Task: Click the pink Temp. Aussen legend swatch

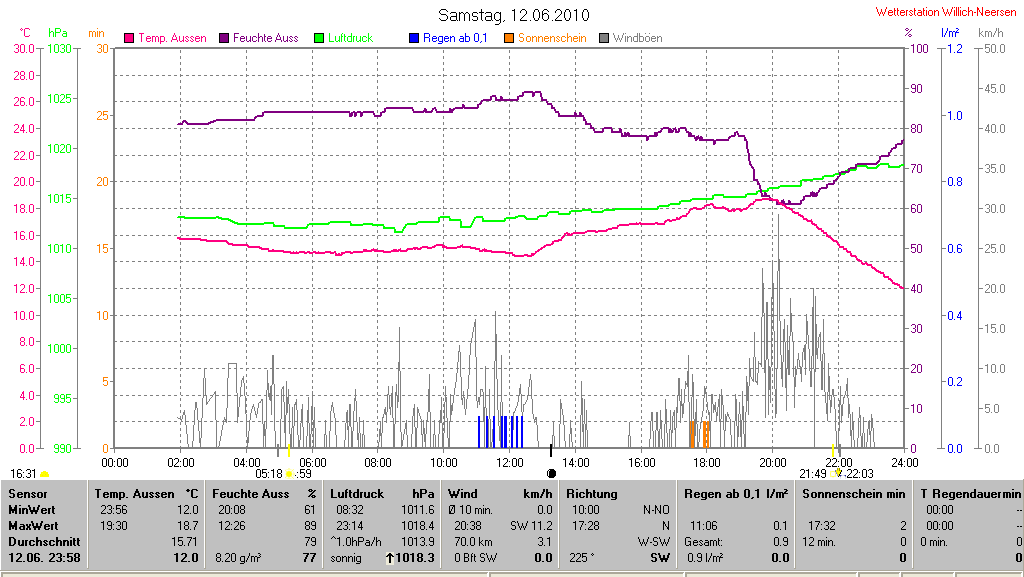Action: tap(129, 38)
